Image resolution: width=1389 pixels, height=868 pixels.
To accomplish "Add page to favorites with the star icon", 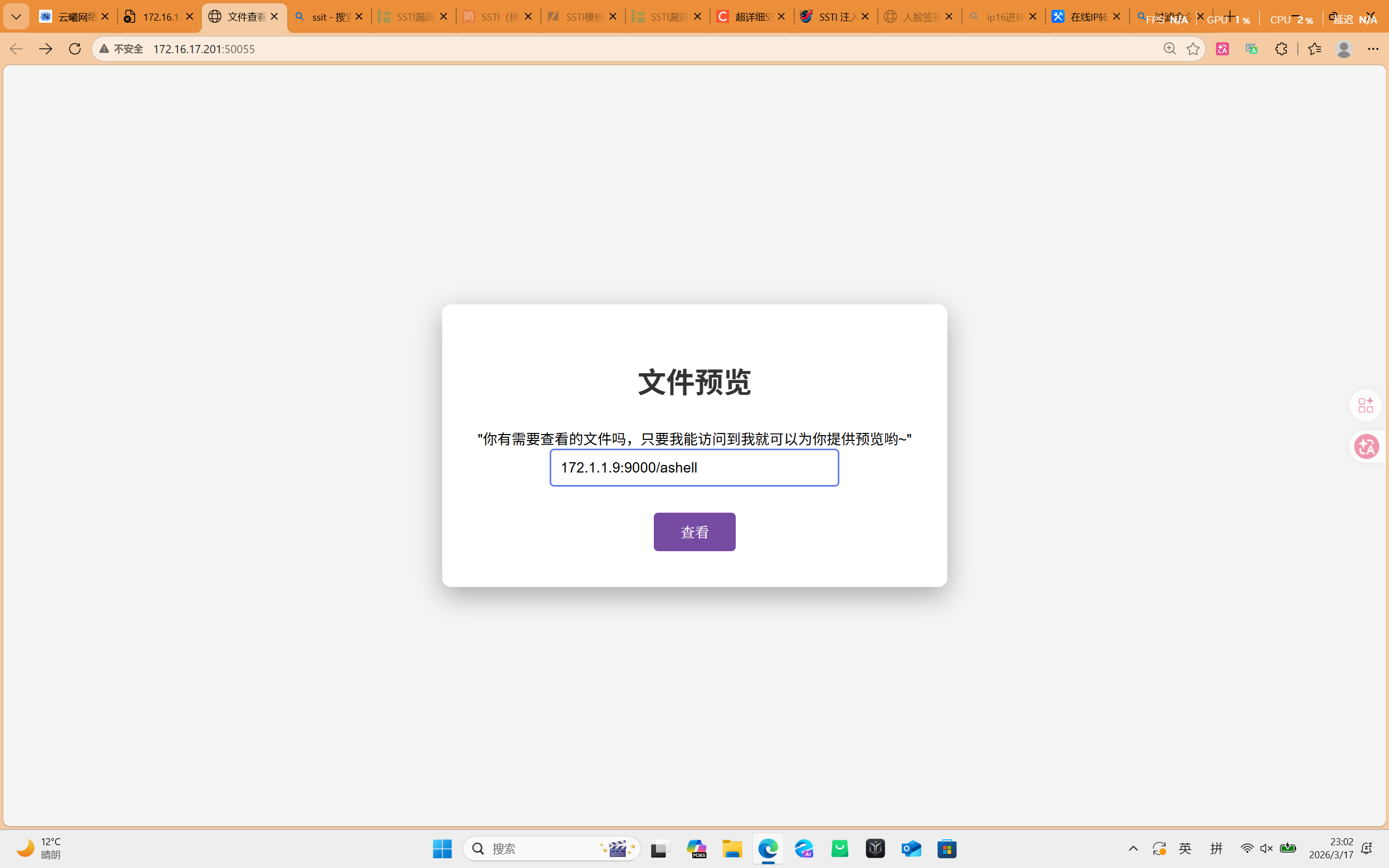I will (1193, 49).
